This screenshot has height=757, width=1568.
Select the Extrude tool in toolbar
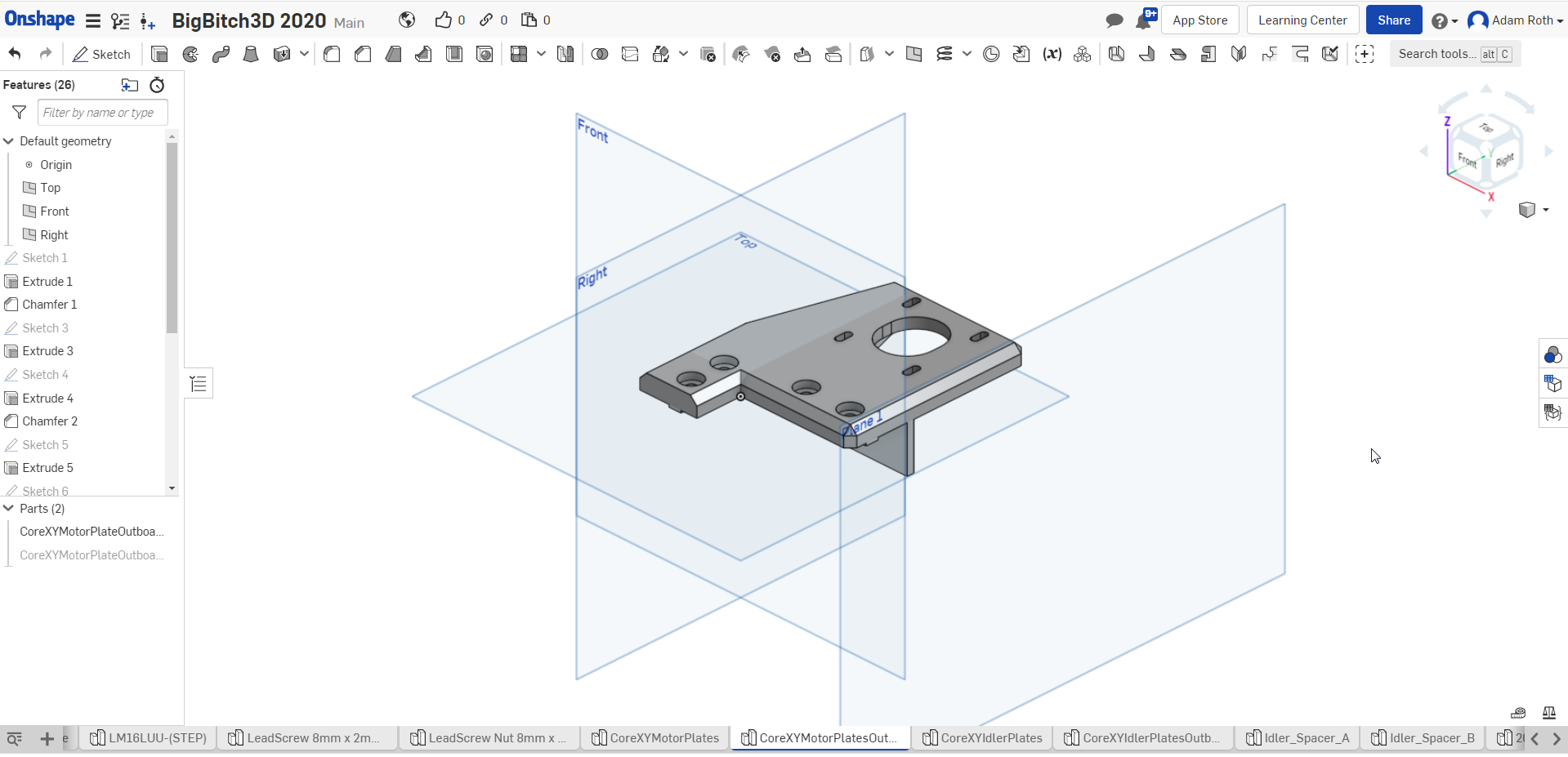pyautogui.click(x=159, y=54)
